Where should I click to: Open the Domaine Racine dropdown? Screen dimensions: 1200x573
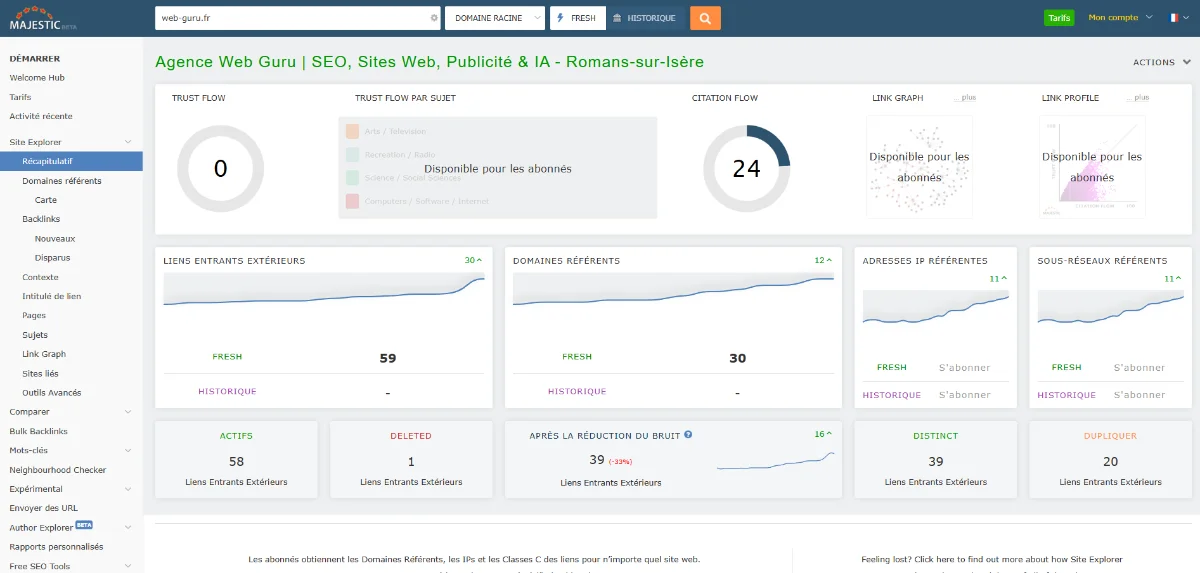click(494, 18)
